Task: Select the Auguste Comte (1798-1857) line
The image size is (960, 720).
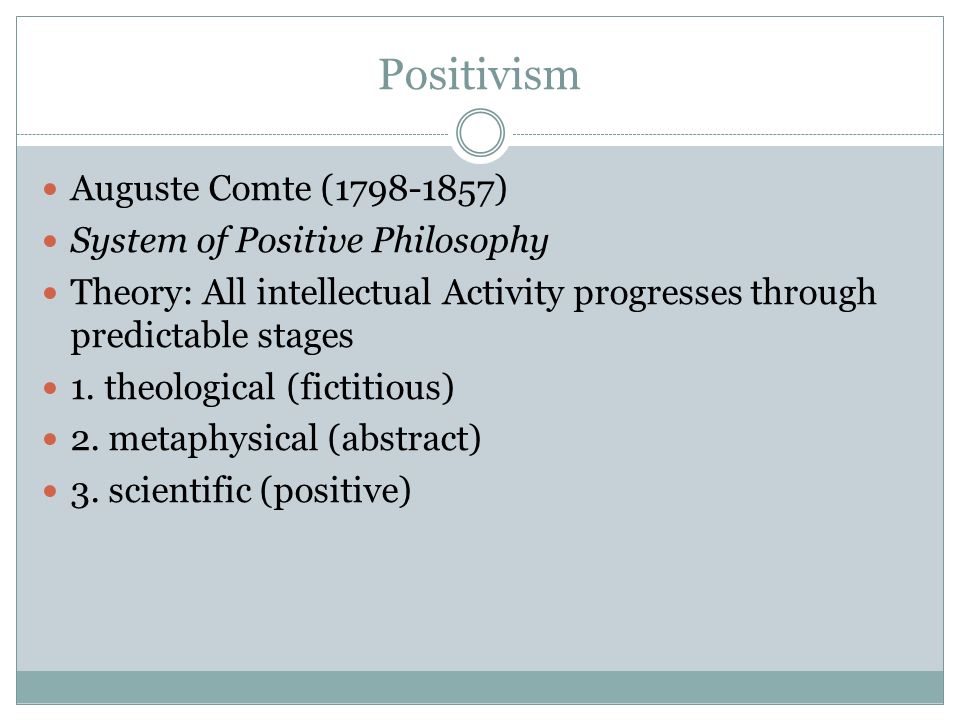Action: [x=288, y=189]
